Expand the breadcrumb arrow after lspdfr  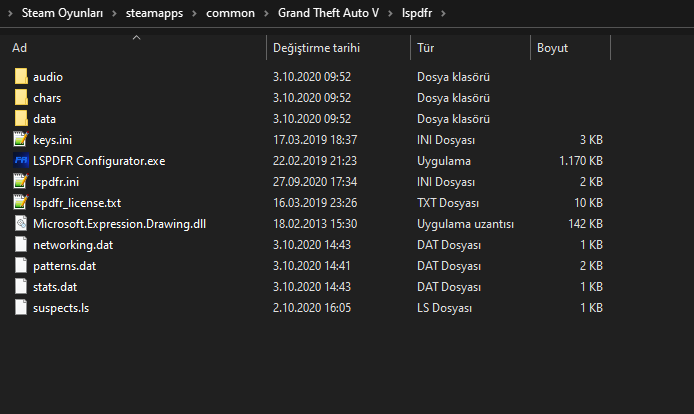coord(443,13)
